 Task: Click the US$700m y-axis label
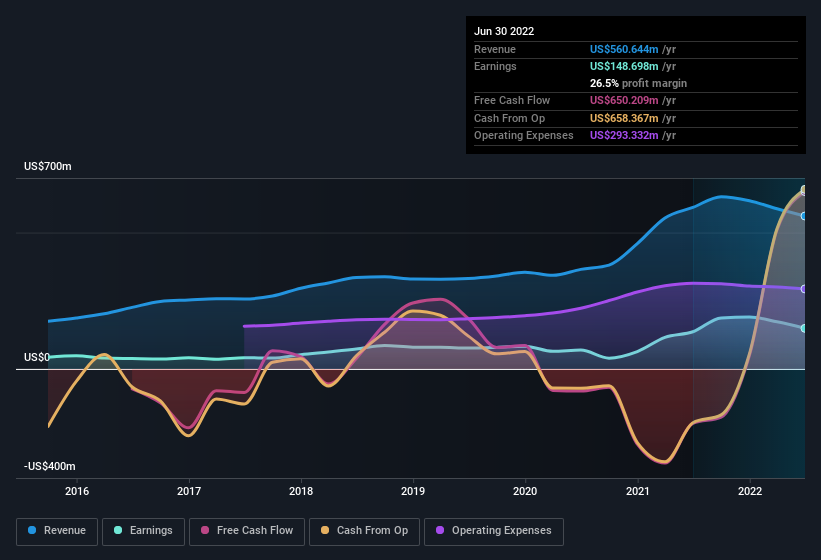pyautogui.click(x=48, y=166)
